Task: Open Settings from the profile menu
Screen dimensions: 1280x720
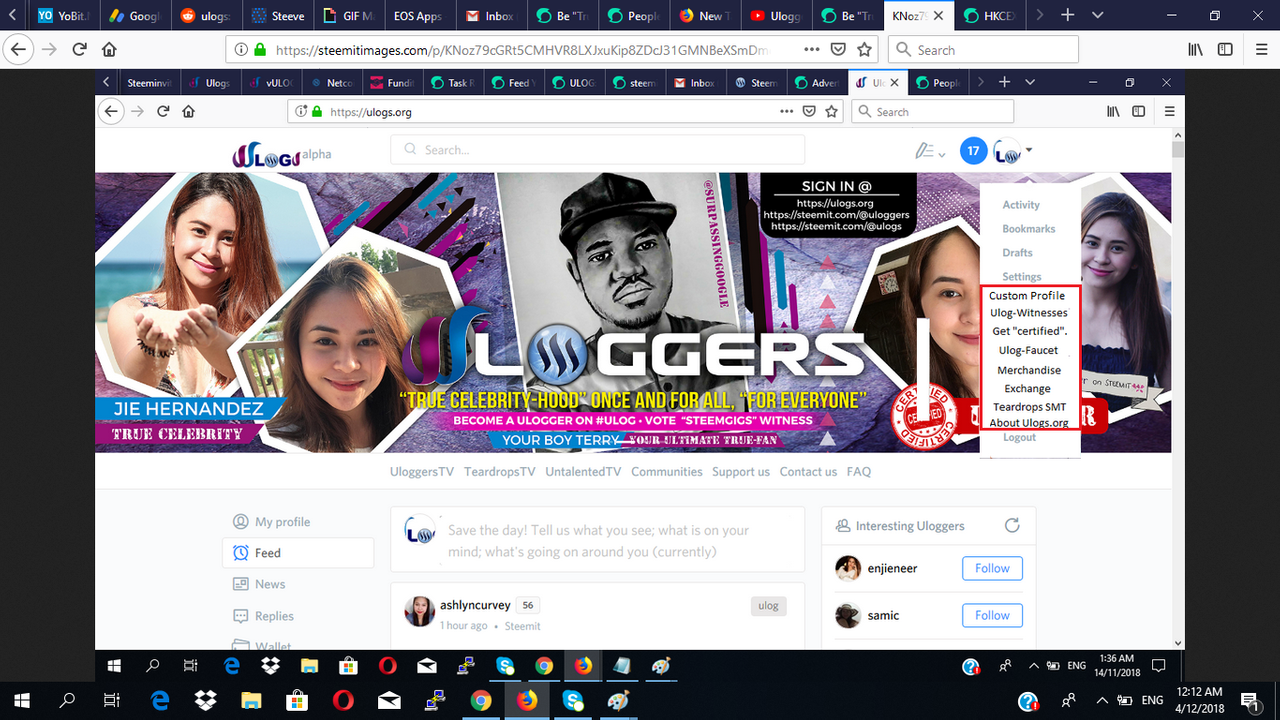Action: [x=1022, y=277]
